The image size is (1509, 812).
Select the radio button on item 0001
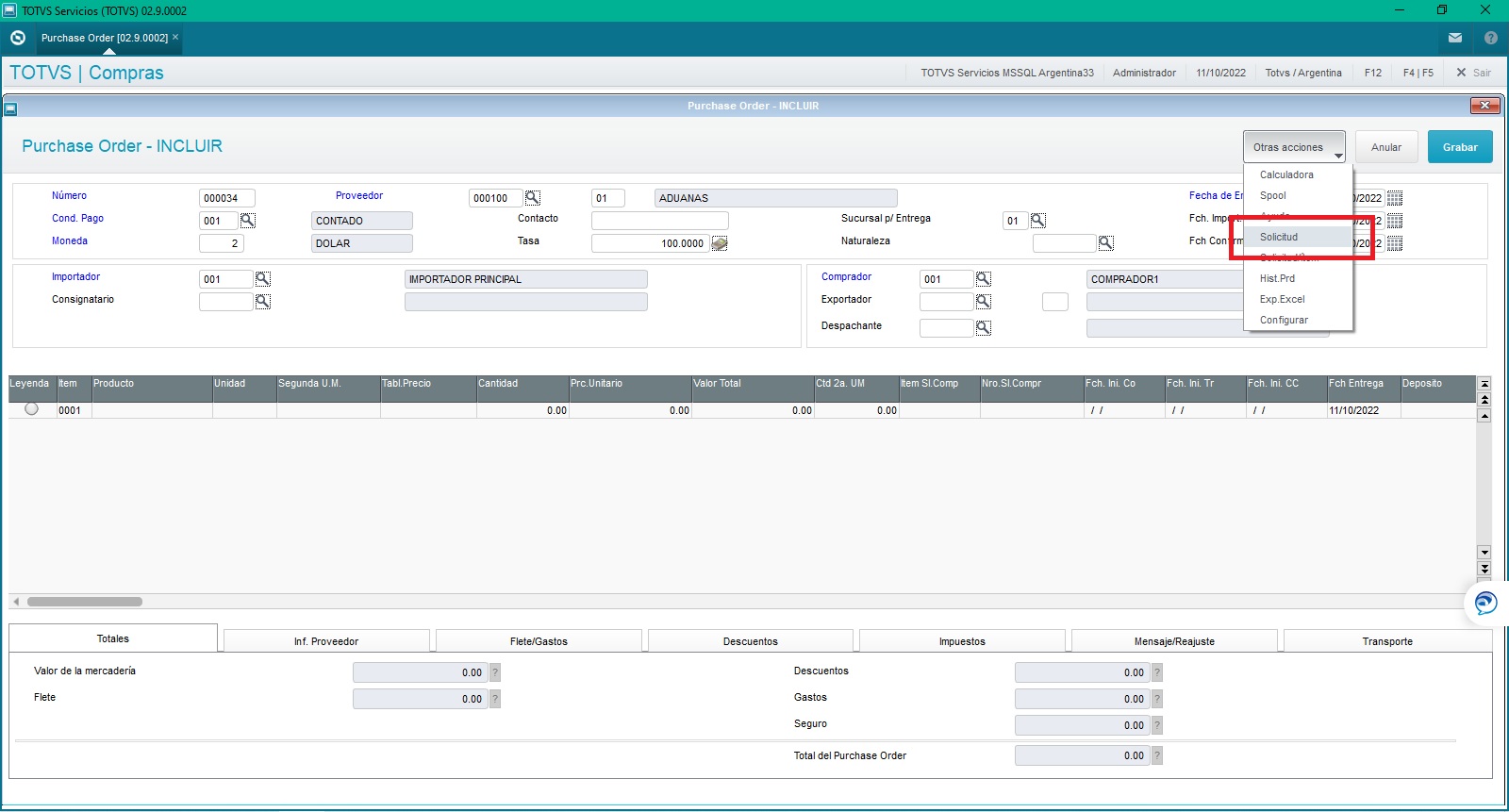tap(31, 409)
